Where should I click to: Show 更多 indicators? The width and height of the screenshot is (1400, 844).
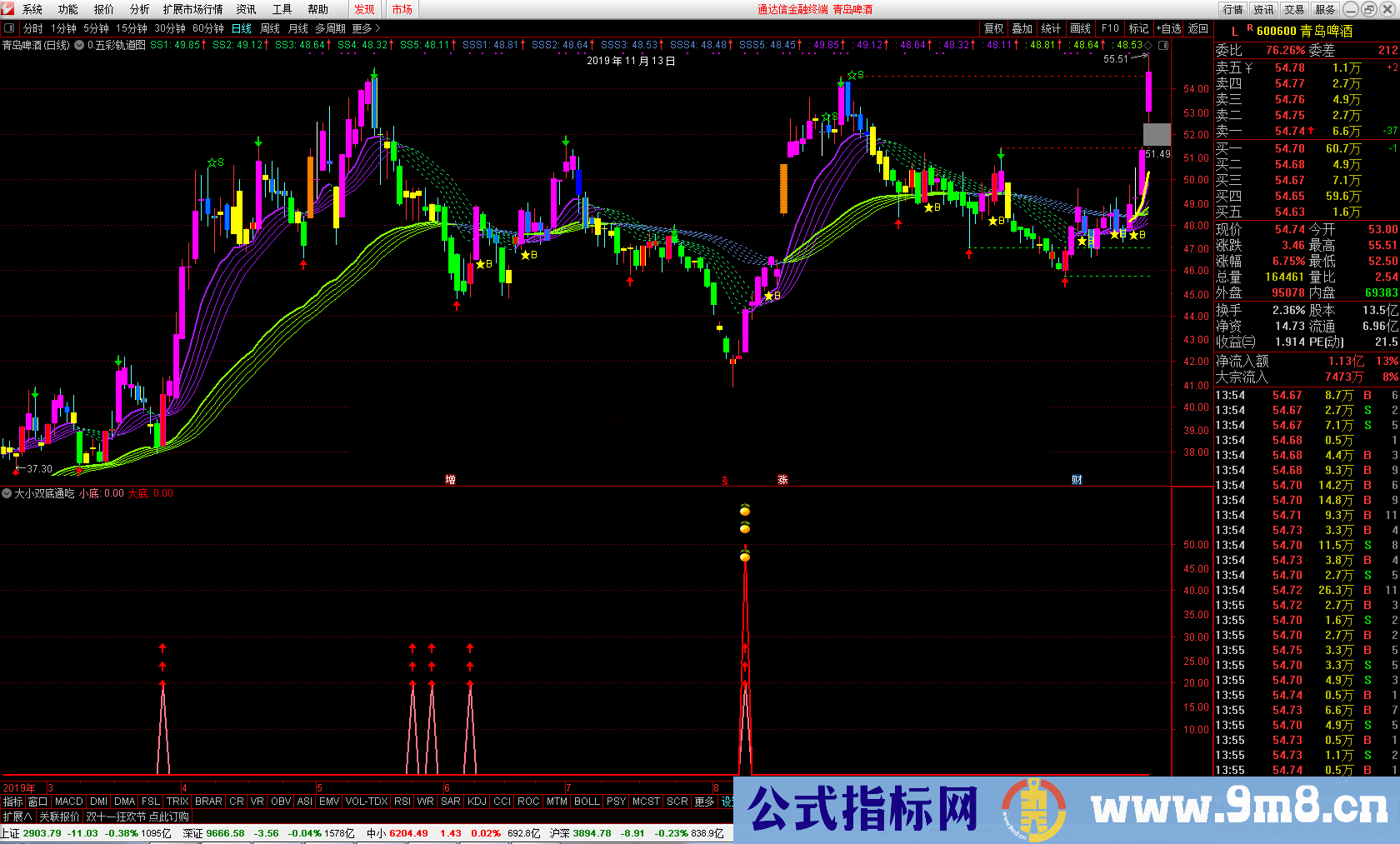coord(704,802)
